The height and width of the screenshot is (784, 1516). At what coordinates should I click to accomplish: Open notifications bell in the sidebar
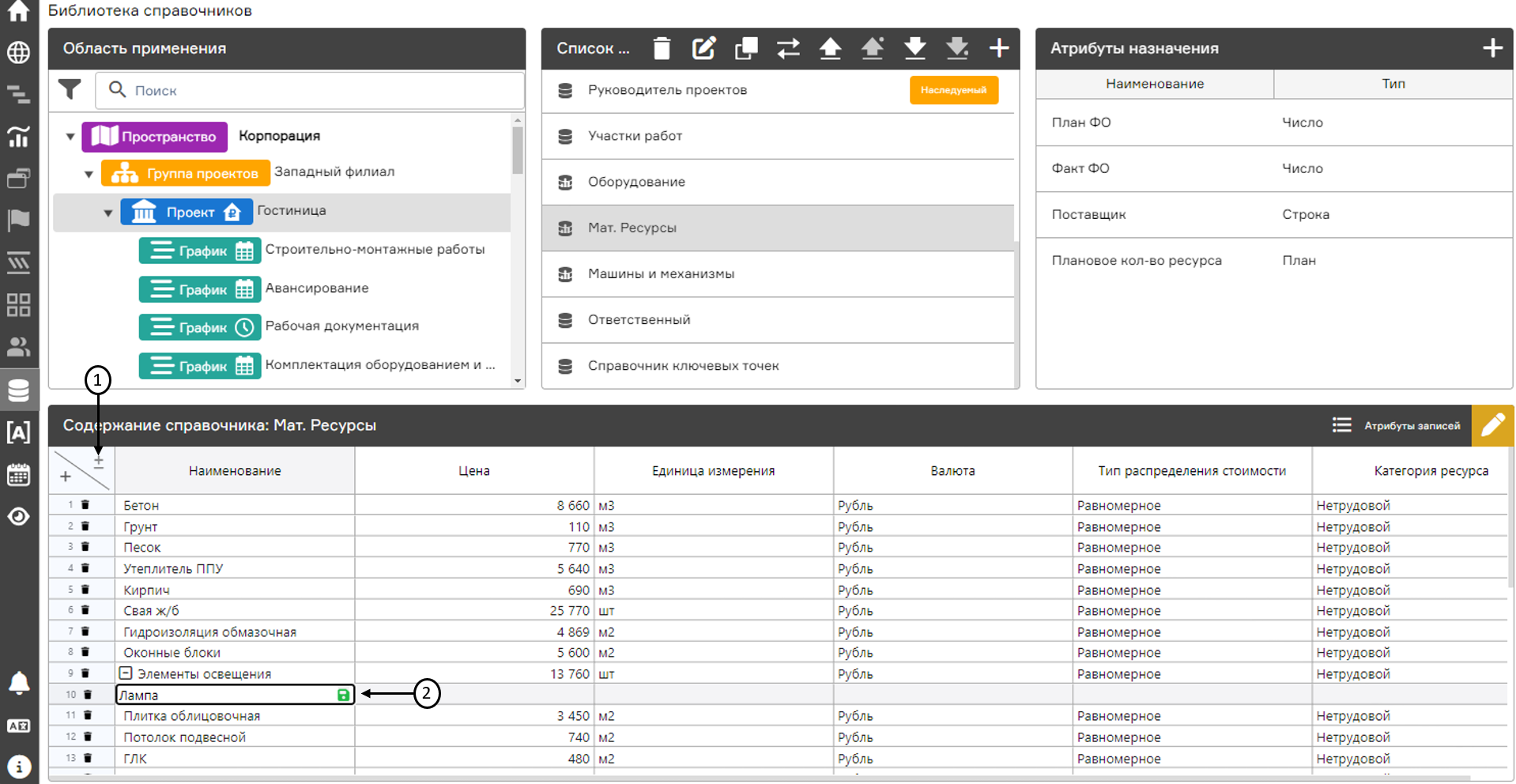tap(18, 683)
